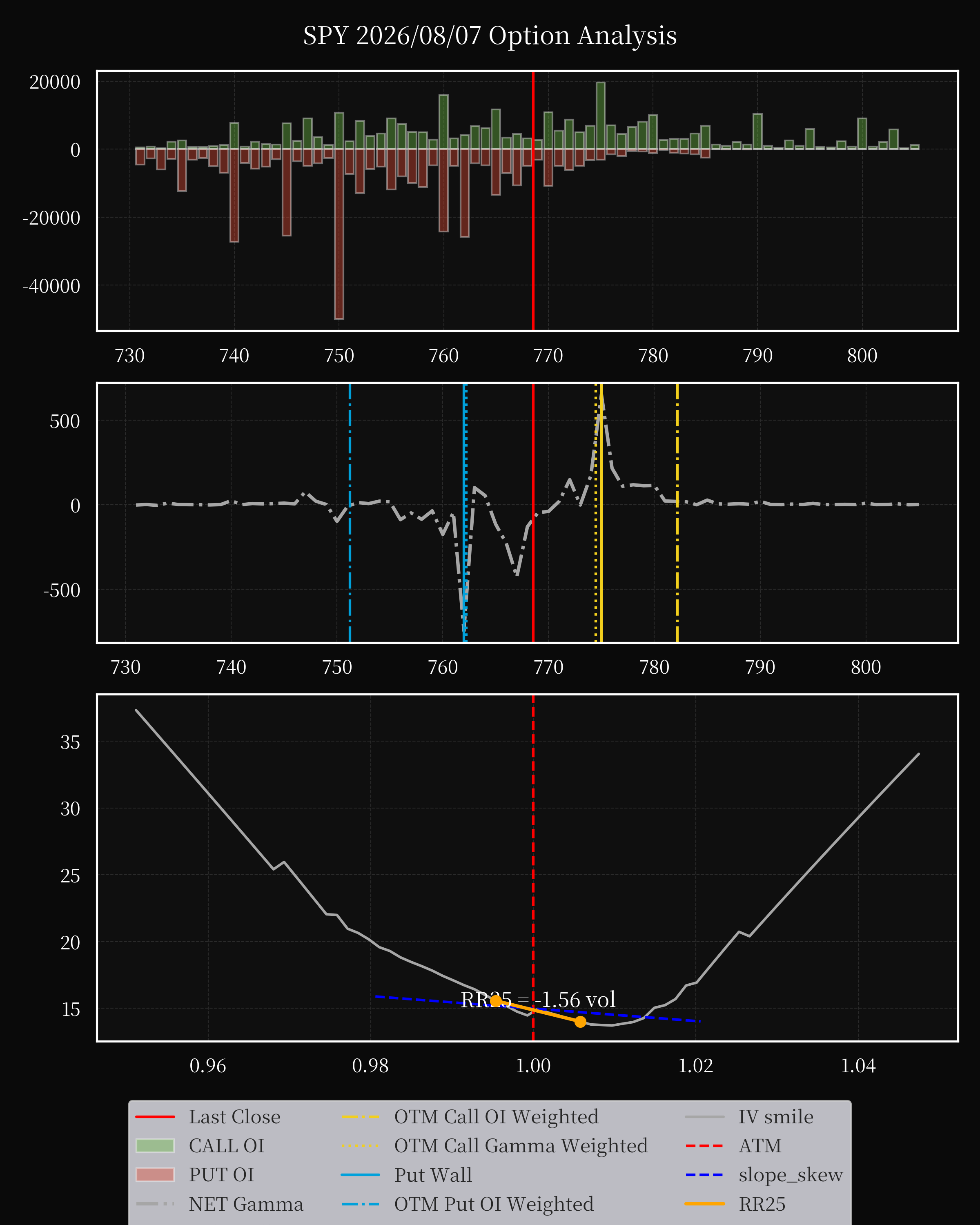Click the put OI bar at strike 740
Screen dimensions: 980x1225
[x=234, y=196]
